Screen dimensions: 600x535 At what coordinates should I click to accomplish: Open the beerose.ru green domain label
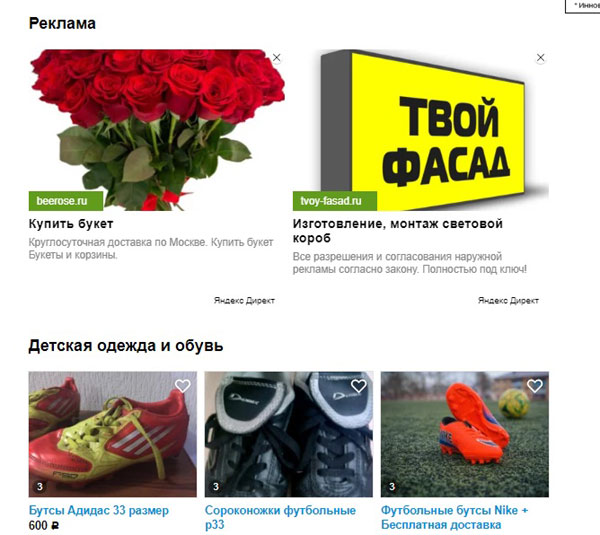pos(66,201)
